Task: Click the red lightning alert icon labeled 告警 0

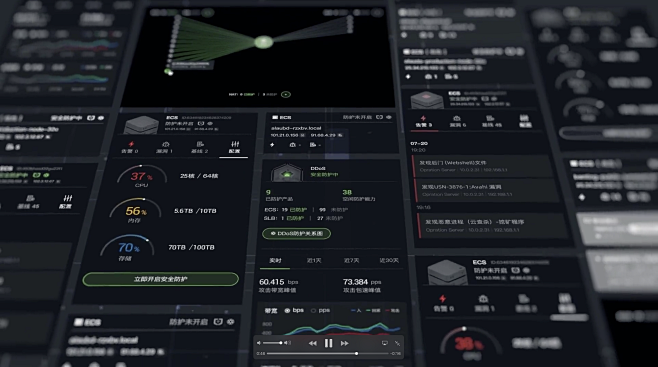Action: click(130, 147)
